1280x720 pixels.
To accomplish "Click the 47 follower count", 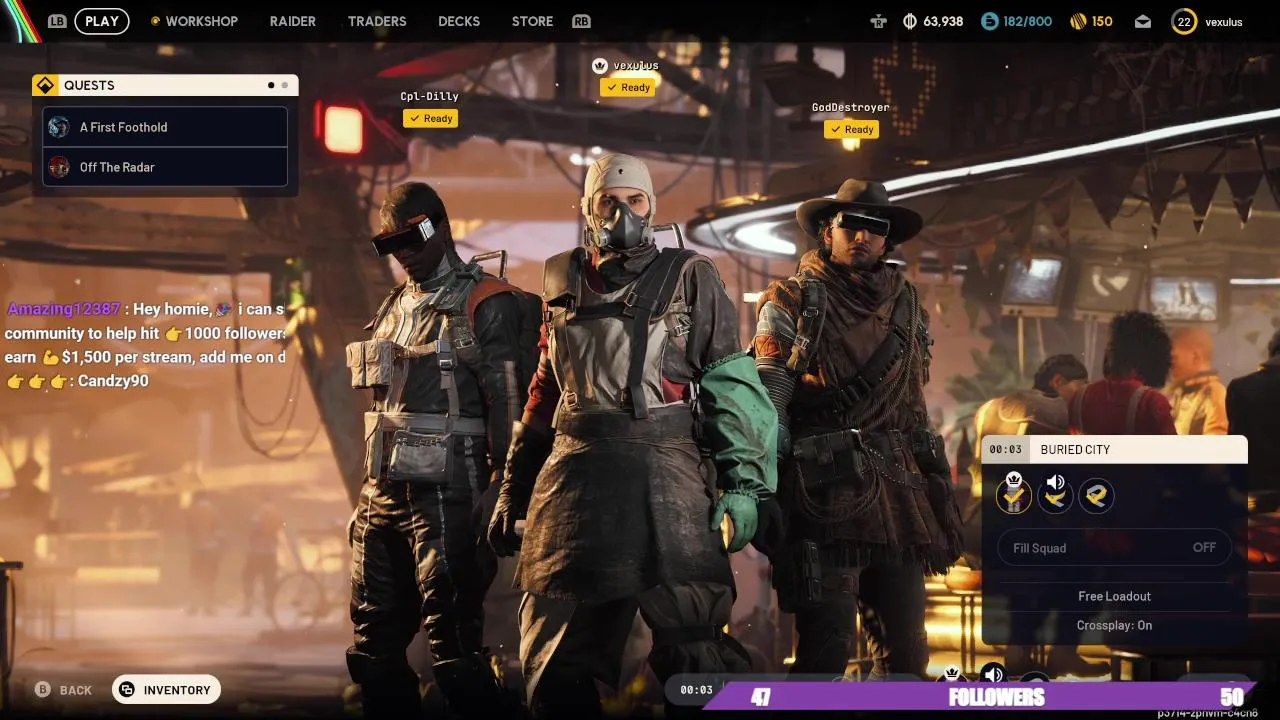I will coord(761,697).
